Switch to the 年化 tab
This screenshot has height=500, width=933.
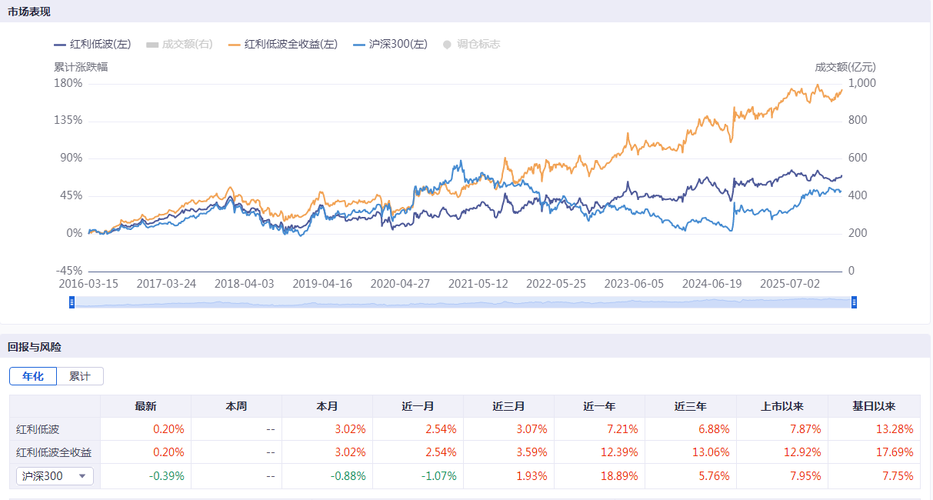34,376
